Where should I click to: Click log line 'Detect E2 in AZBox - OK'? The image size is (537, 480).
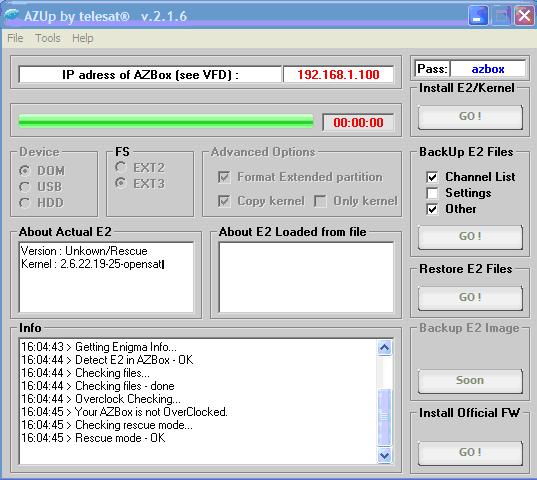[x=107, y=360]
